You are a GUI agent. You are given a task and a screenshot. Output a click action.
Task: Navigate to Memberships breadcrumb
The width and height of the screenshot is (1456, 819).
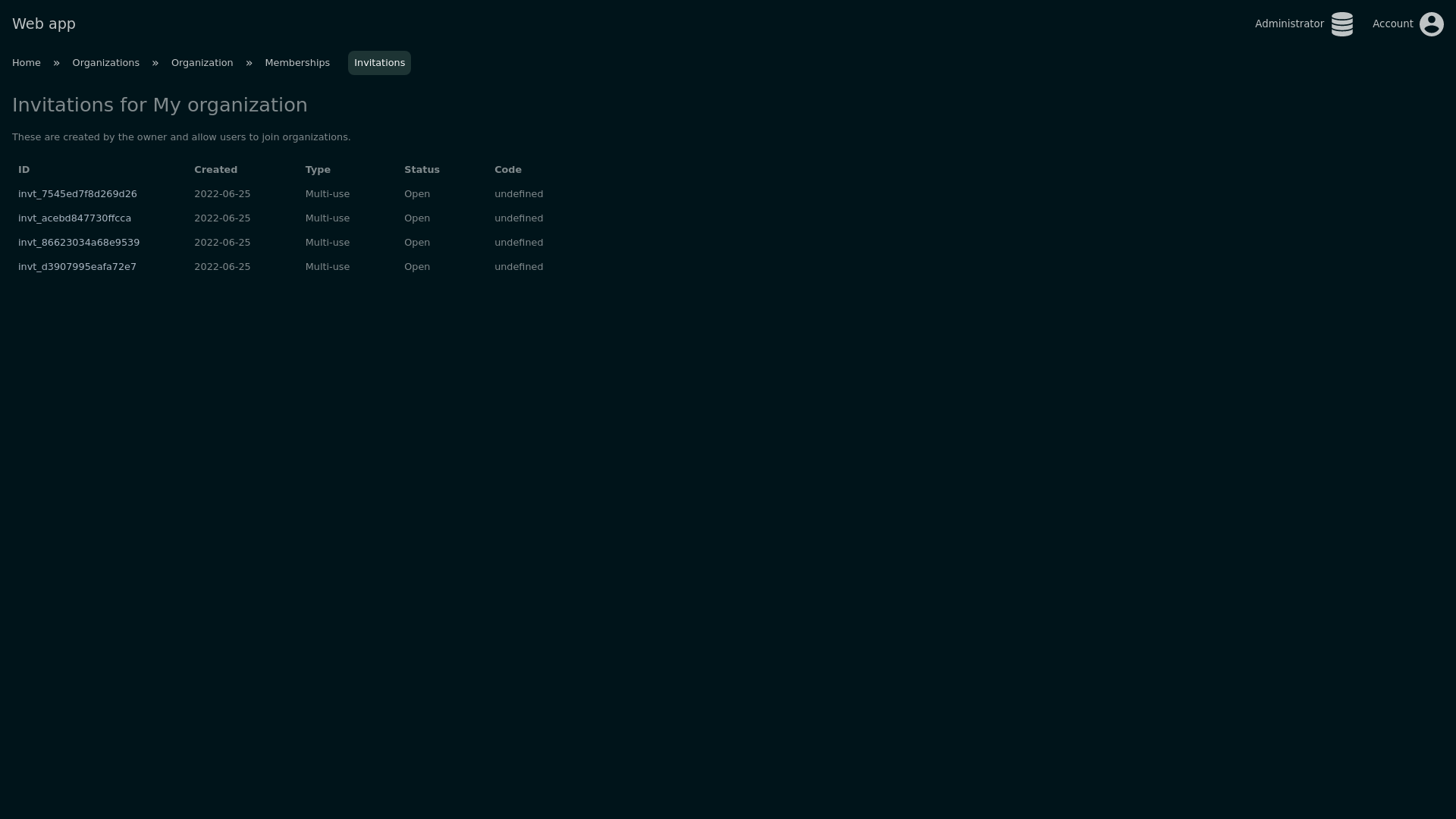297,63
